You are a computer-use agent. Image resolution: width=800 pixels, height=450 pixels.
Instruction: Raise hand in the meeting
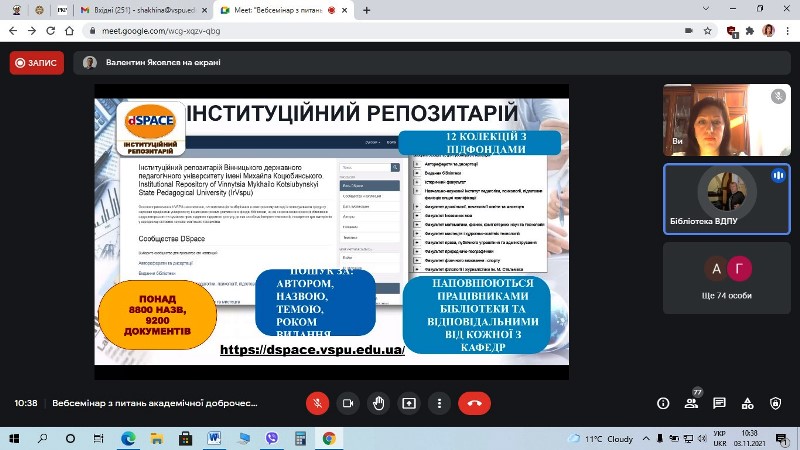tap(378, 403)
